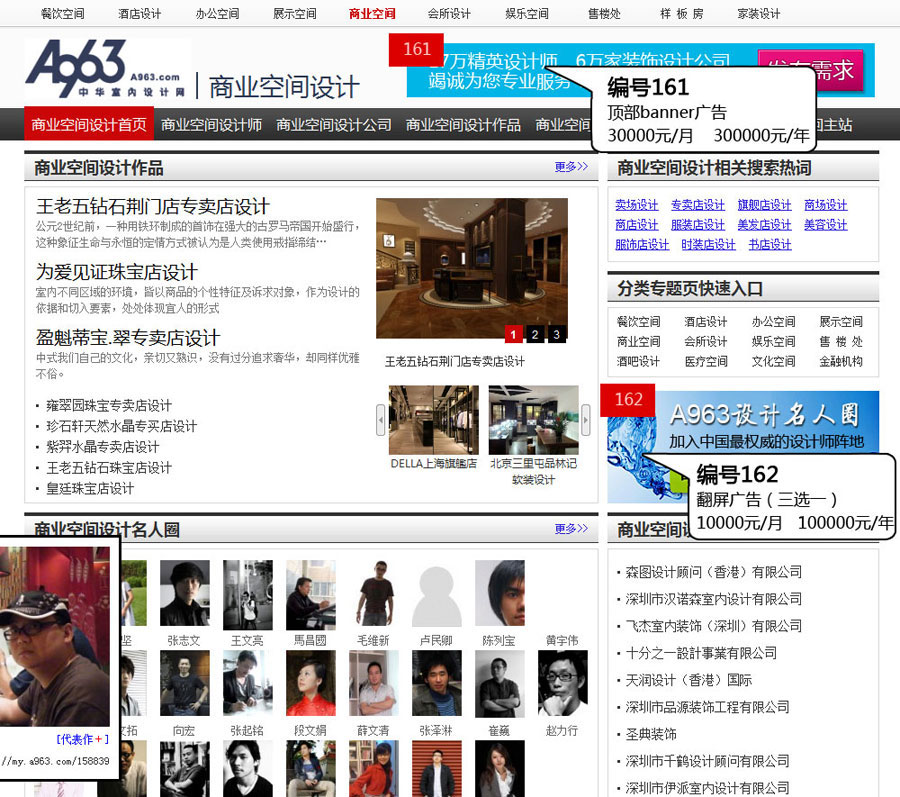
Task: Open 办公空间 in top navigation
Action: pos(217,13)
